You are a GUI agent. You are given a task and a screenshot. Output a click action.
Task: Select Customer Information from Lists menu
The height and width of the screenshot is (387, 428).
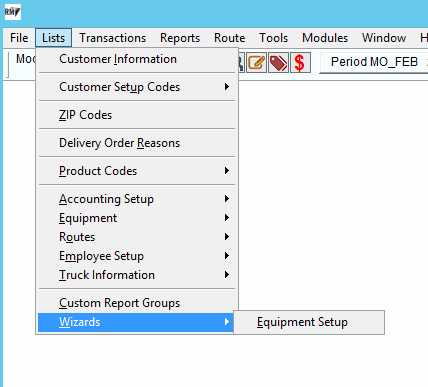pos(137,59)
